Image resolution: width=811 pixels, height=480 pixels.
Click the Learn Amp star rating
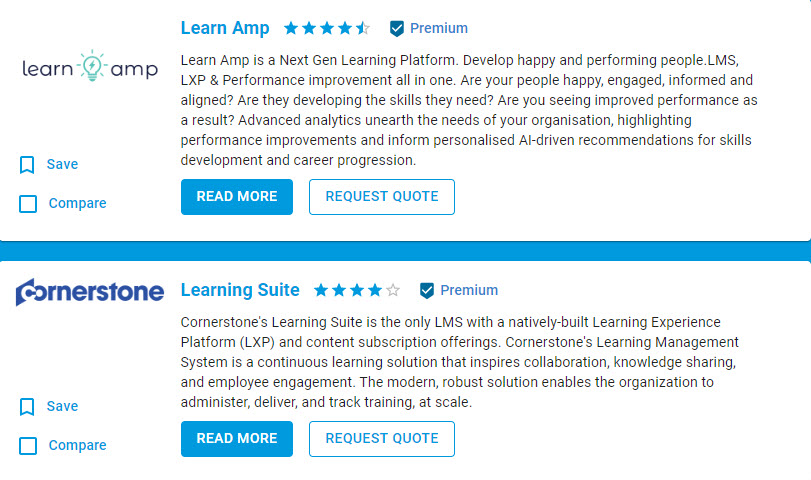pos(327,28)
